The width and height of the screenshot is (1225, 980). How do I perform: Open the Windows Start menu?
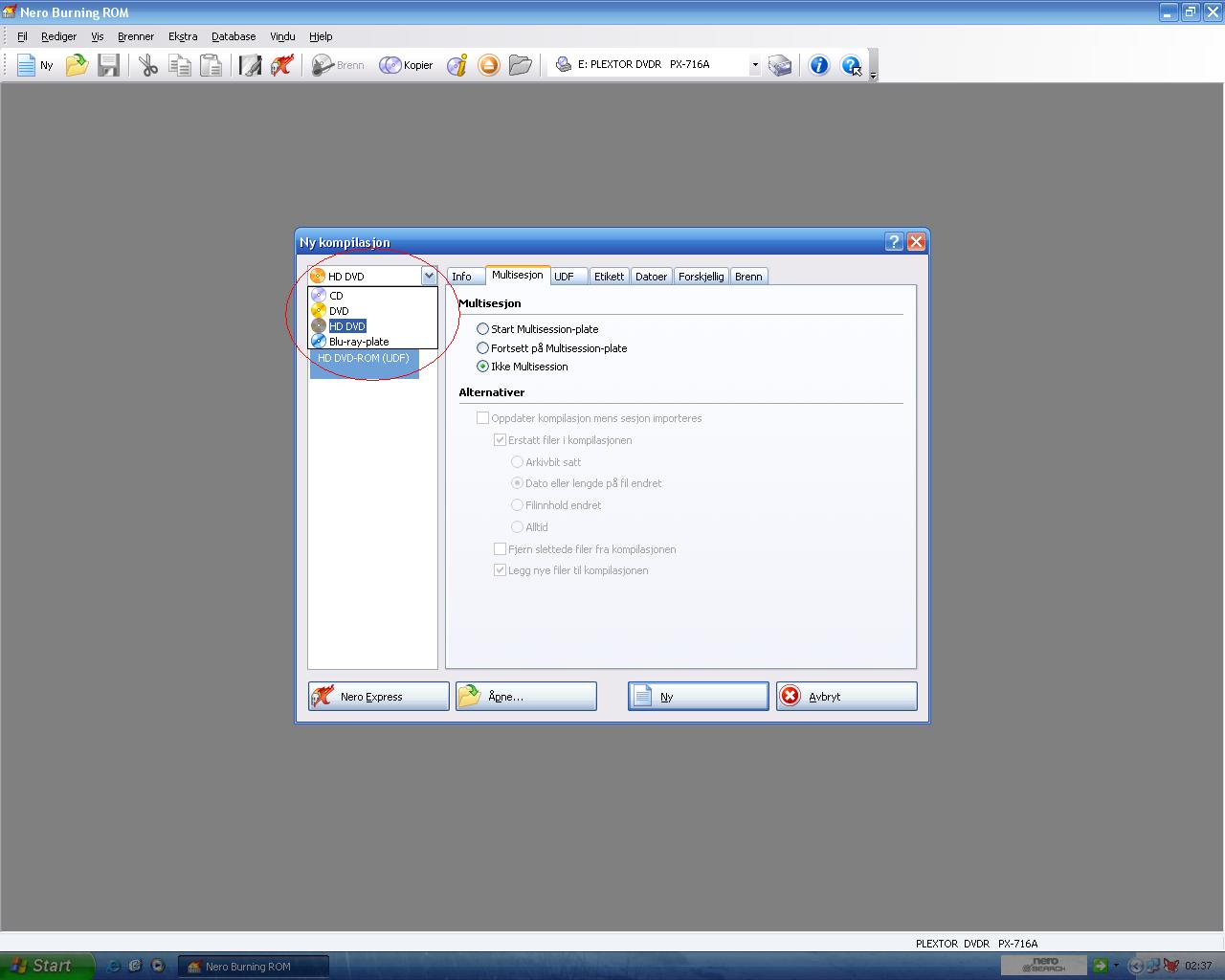click(x=46, y=966)
